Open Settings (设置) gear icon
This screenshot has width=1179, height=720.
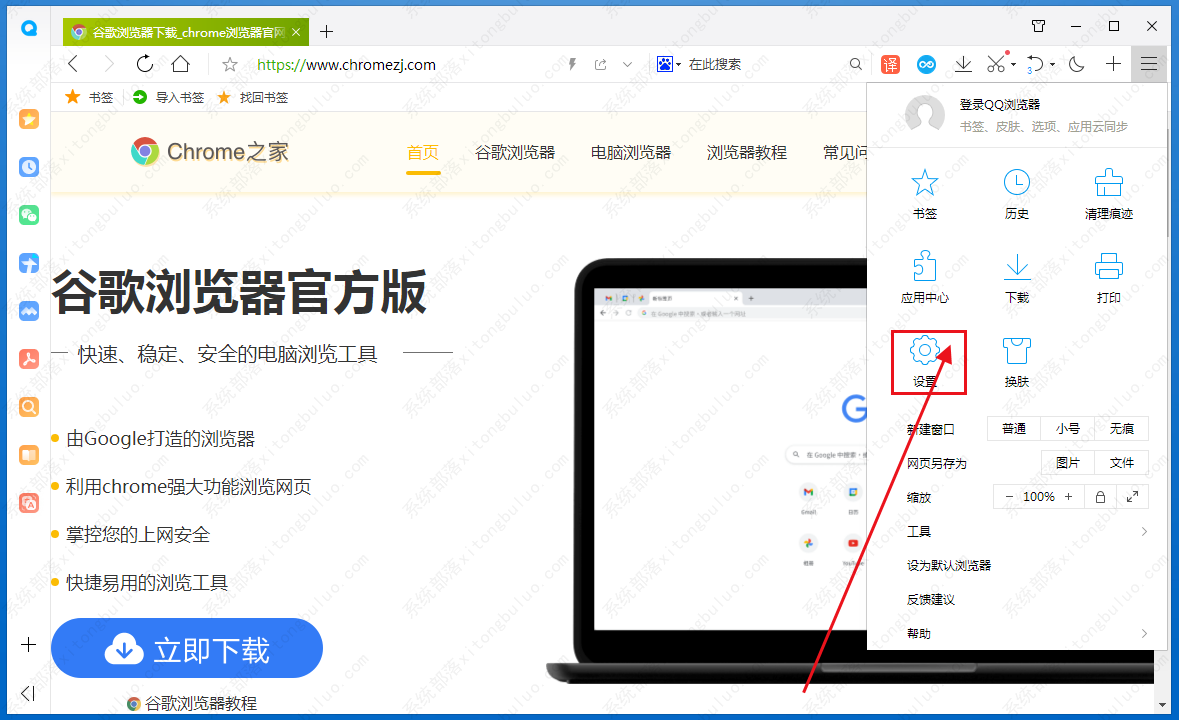click(x=924, y=350)
